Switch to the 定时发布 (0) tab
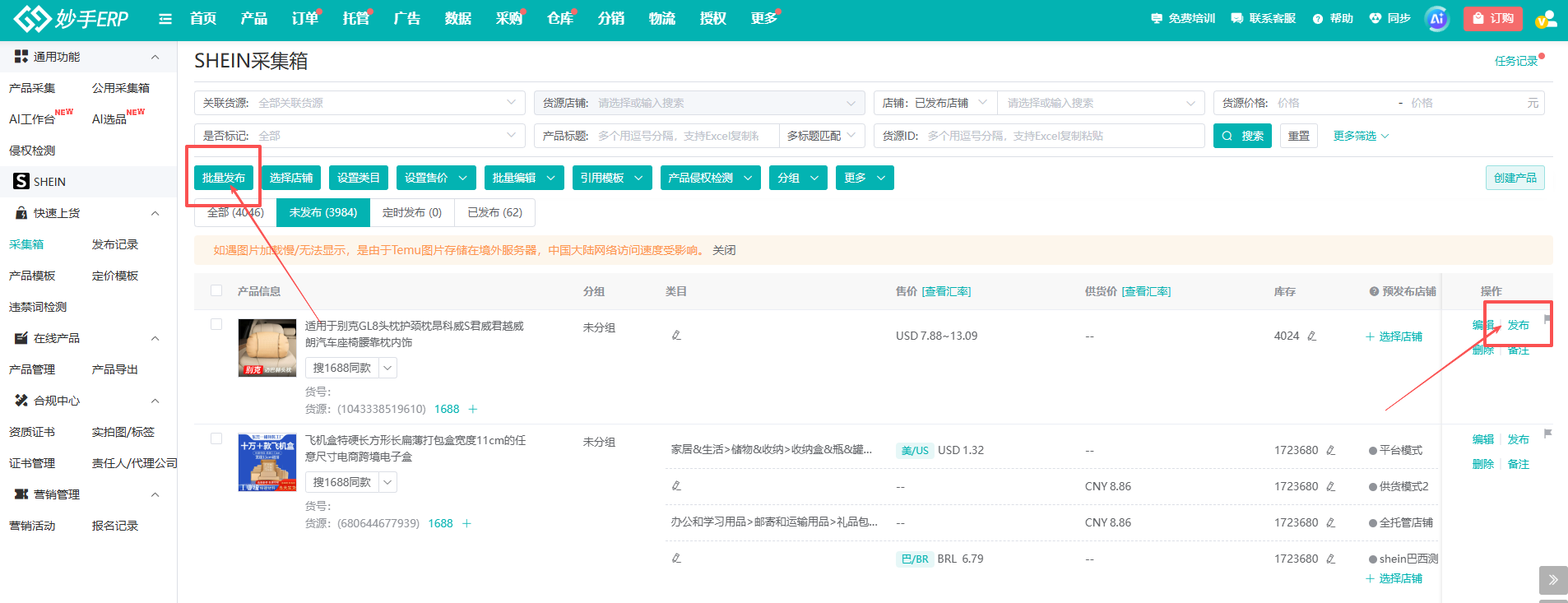Viewport: 1568px width, 603px height. pos(412,212)
